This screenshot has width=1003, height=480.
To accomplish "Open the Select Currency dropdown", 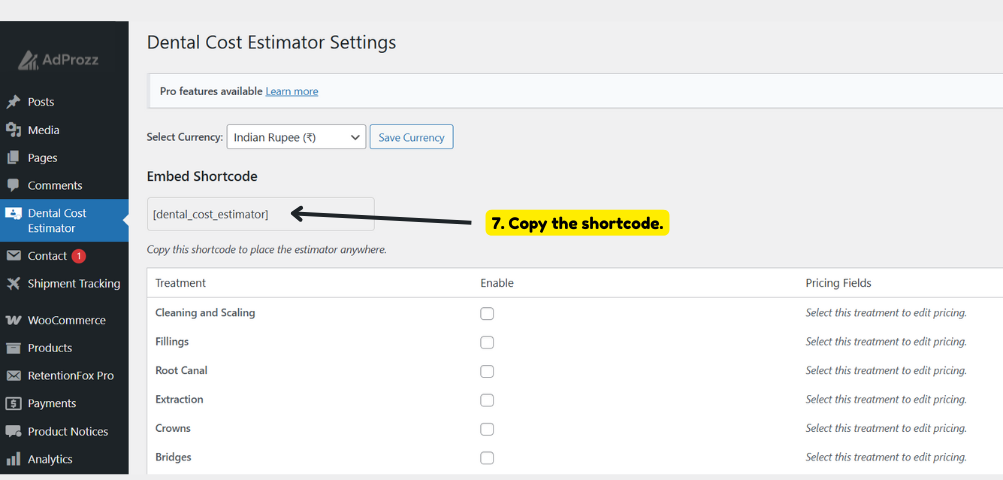I will pyautogui.click(x=296, y=137).
